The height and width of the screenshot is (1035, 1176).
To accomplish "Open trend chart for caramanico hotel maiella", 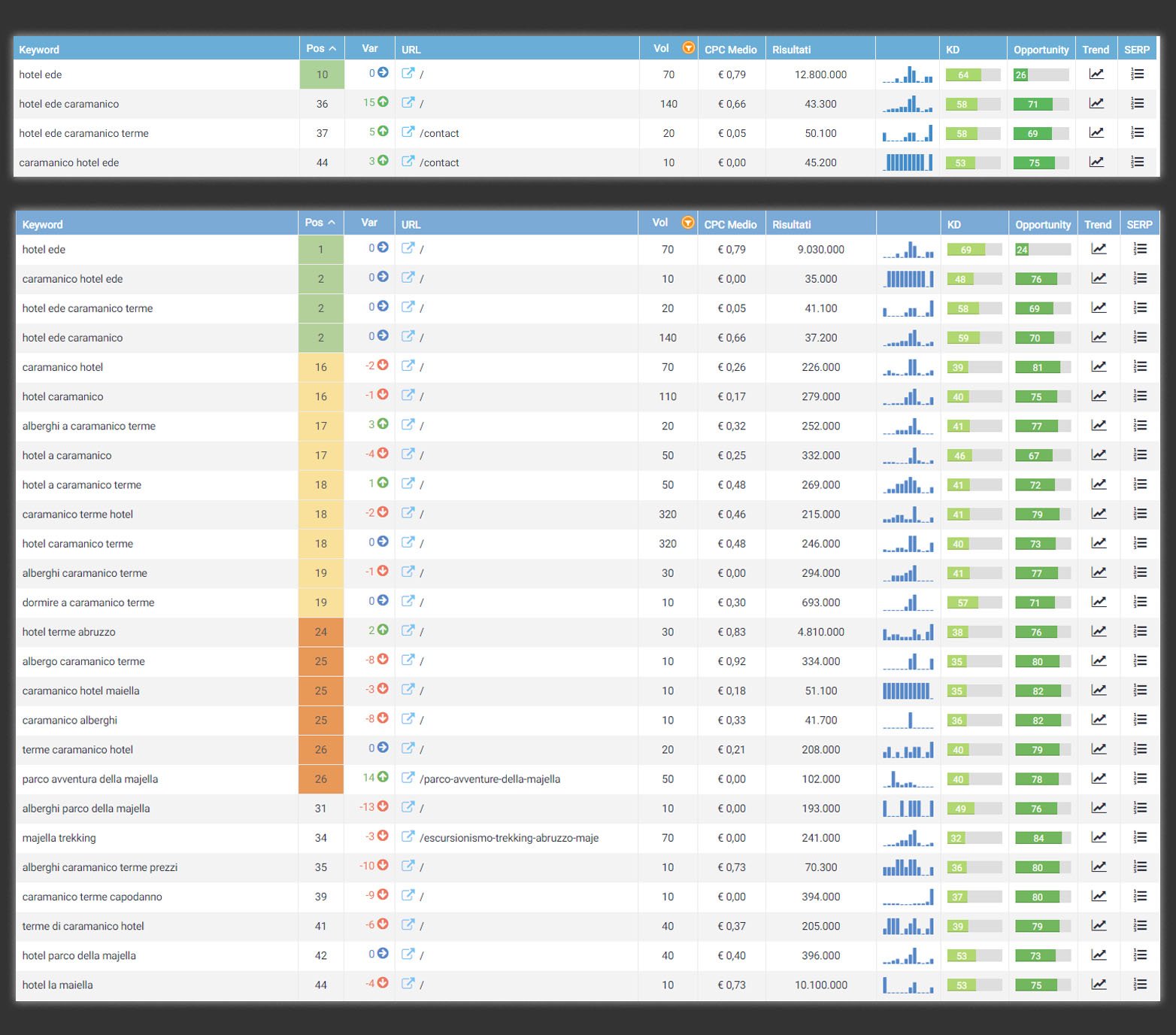I will point(1099,690).
